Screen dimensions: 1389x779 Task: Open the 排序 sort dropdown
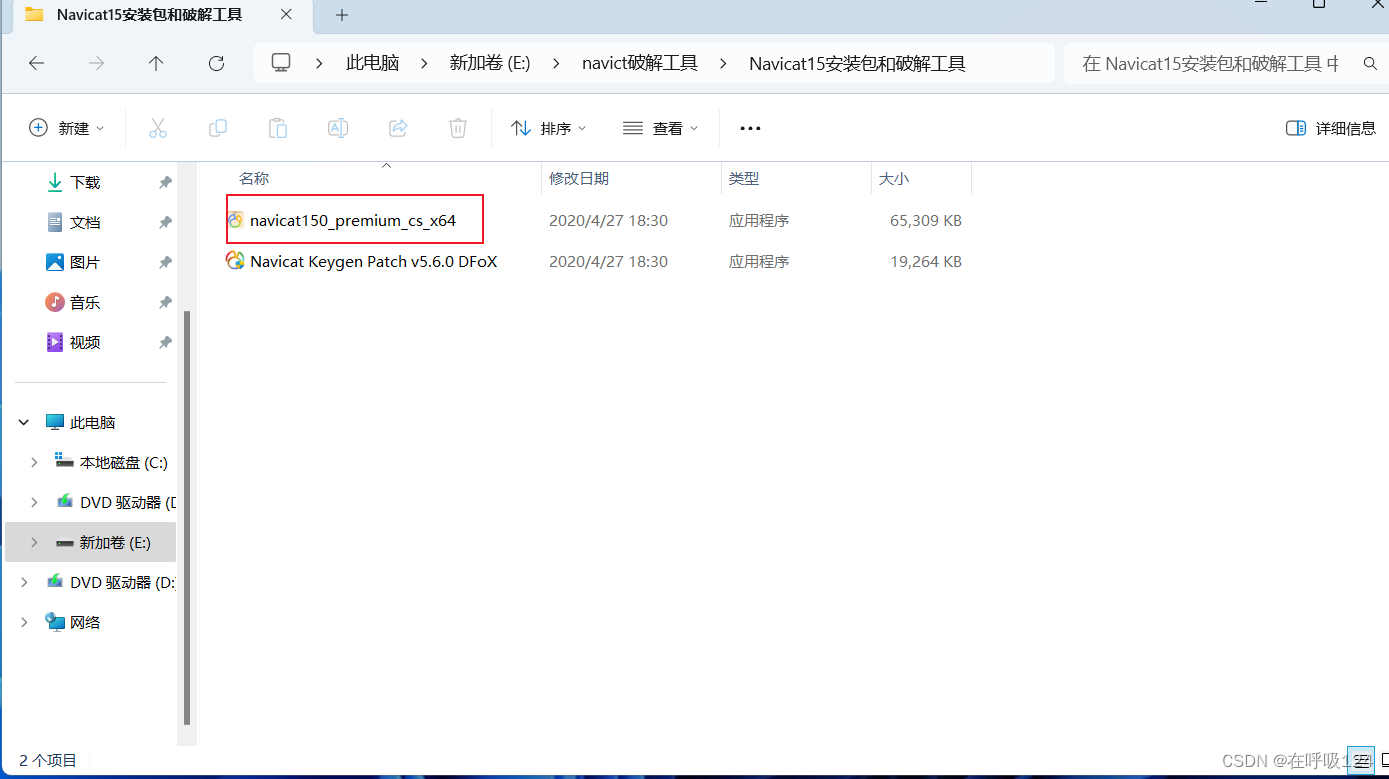tap(549, 128)
